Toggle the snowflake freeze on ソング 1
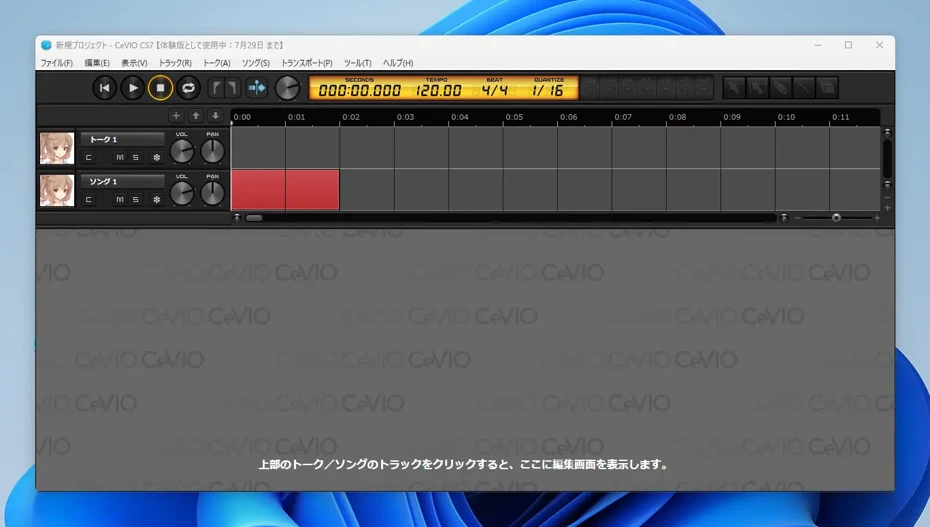The height and width of the screenshot is (527, 930). point(157,200)
